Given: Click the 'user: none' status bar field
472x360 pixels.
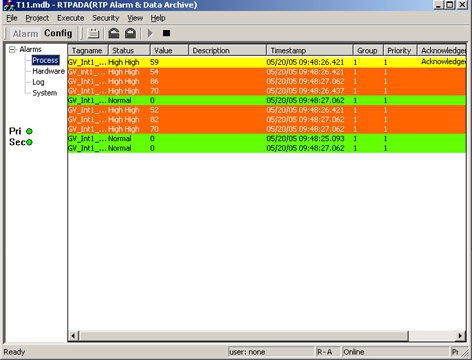Looking at the screenshot, I should click(x=271, y=352).
